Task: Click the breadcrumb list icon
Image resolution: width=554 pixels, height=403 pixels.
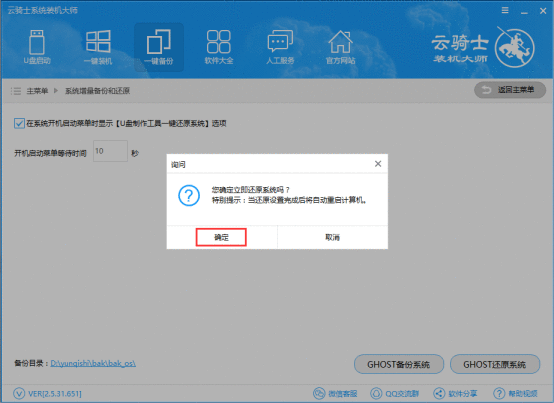Action: (16, 91)
